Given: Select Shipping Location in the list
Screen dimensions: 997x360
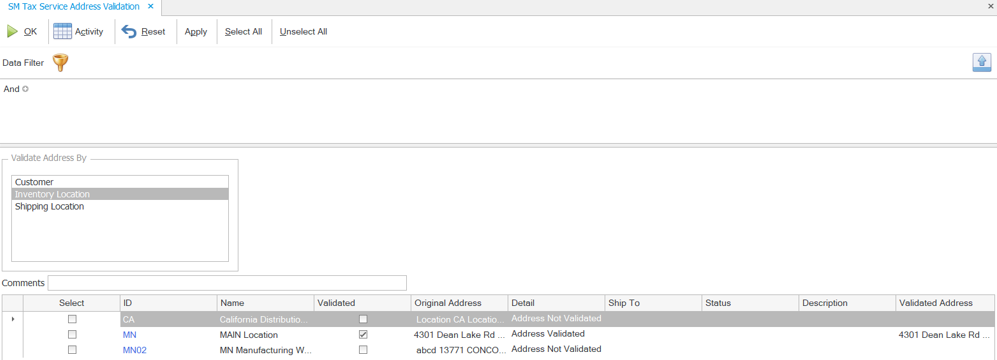Looking at the screenshot, I should [120, 206].
